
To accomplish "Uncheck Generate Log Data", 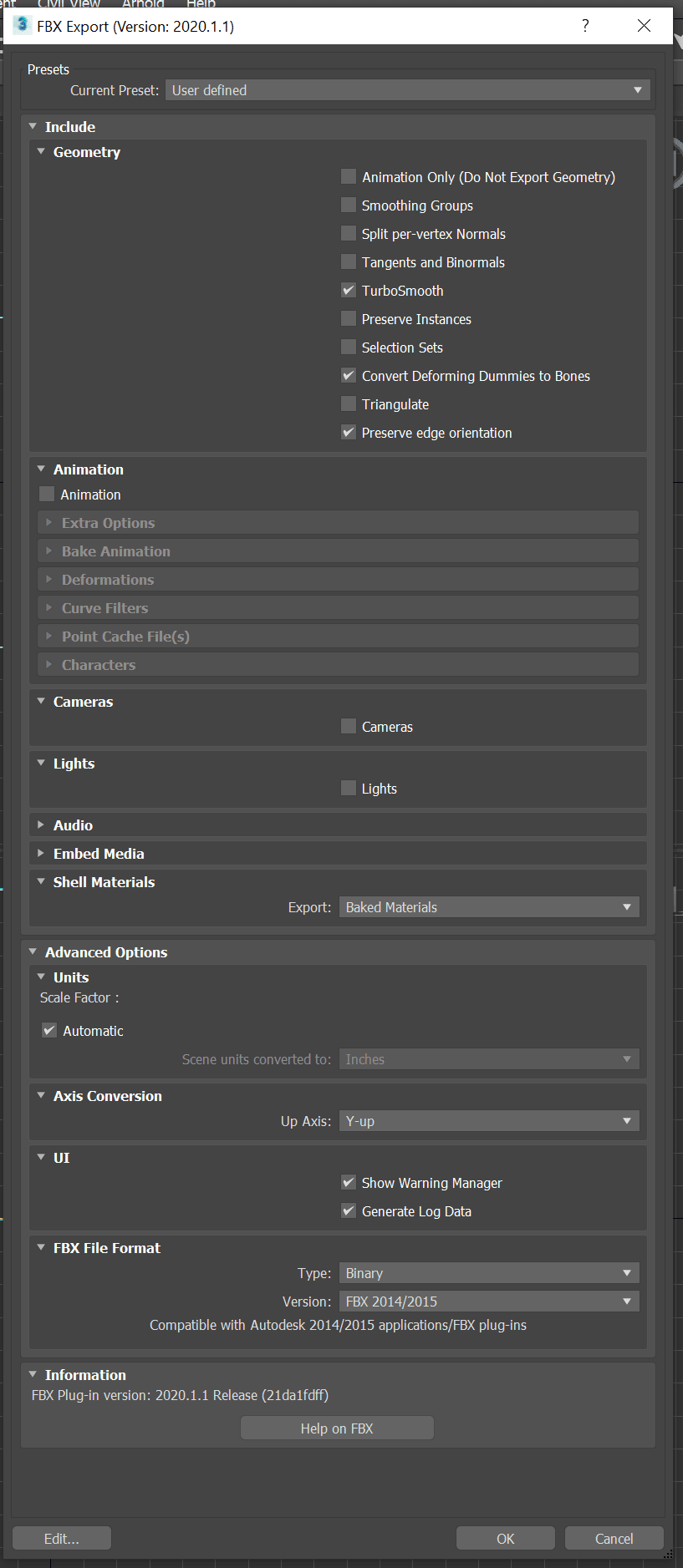I will pos(349,1210).
